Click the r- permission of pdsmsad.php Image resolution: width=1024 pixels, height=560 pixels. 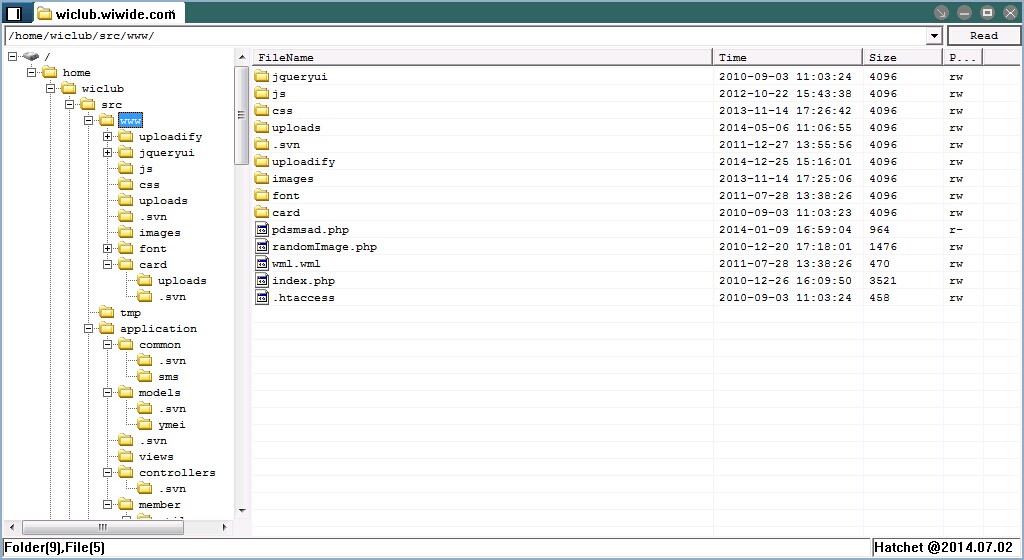point(956,230)
